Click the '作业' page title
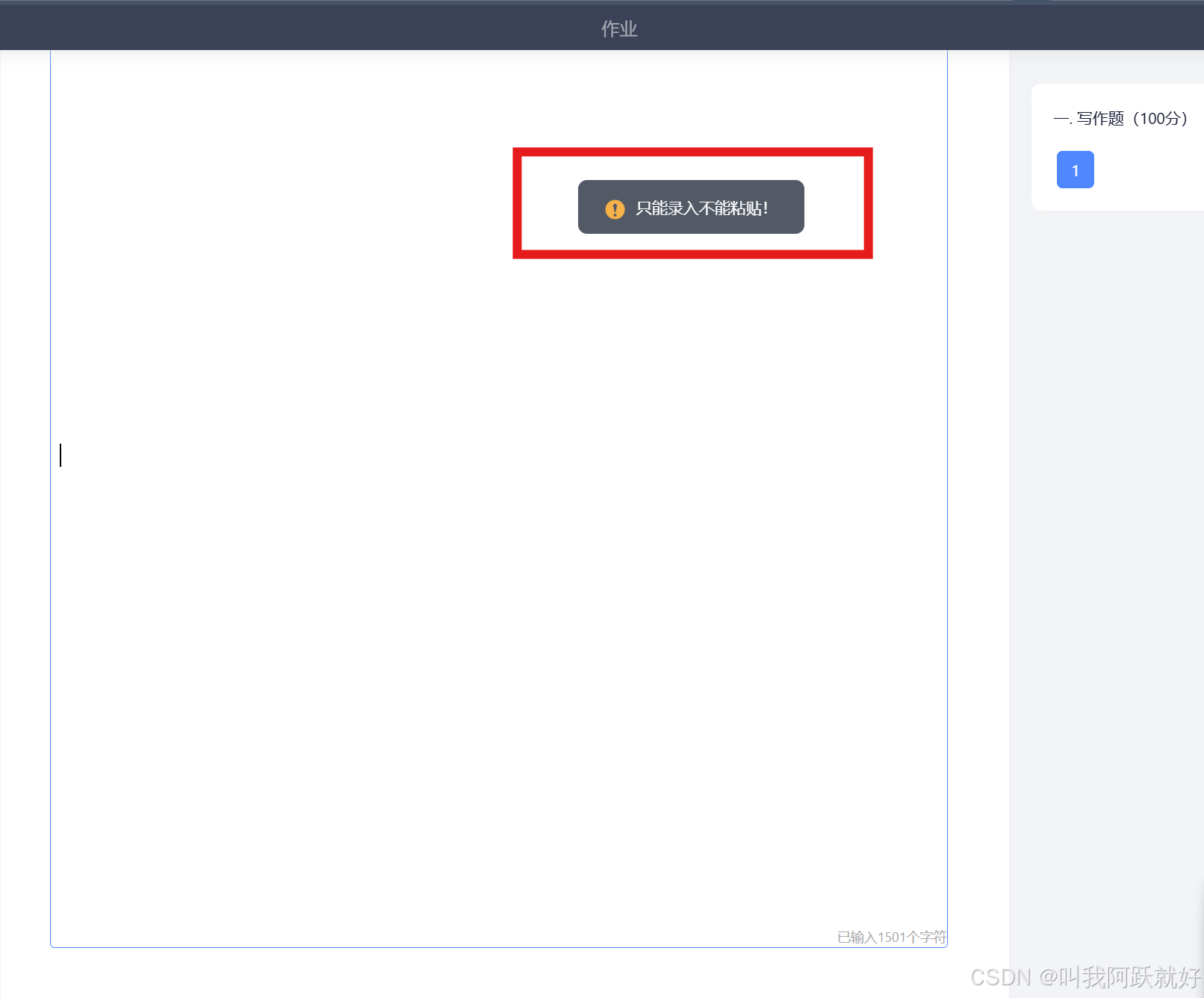The image size is (1204, 998). click(x=619, y=29)
